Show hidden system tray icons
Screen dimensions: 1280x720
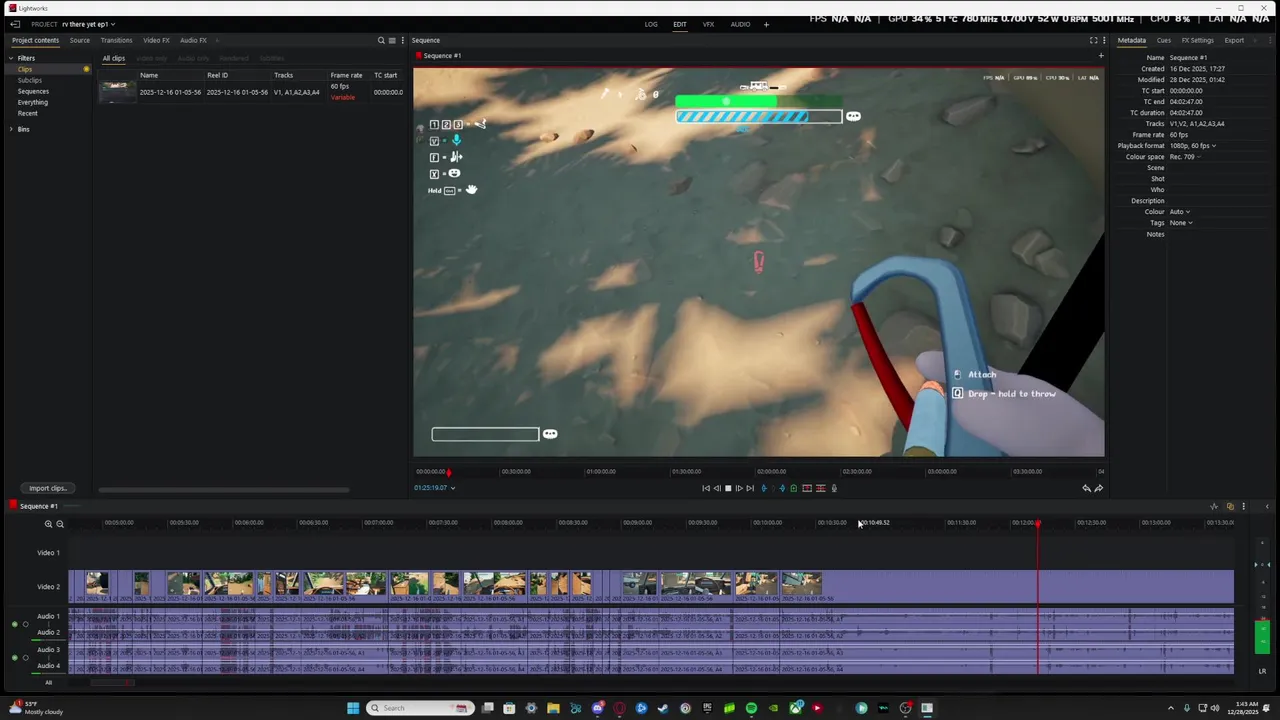1171,708
